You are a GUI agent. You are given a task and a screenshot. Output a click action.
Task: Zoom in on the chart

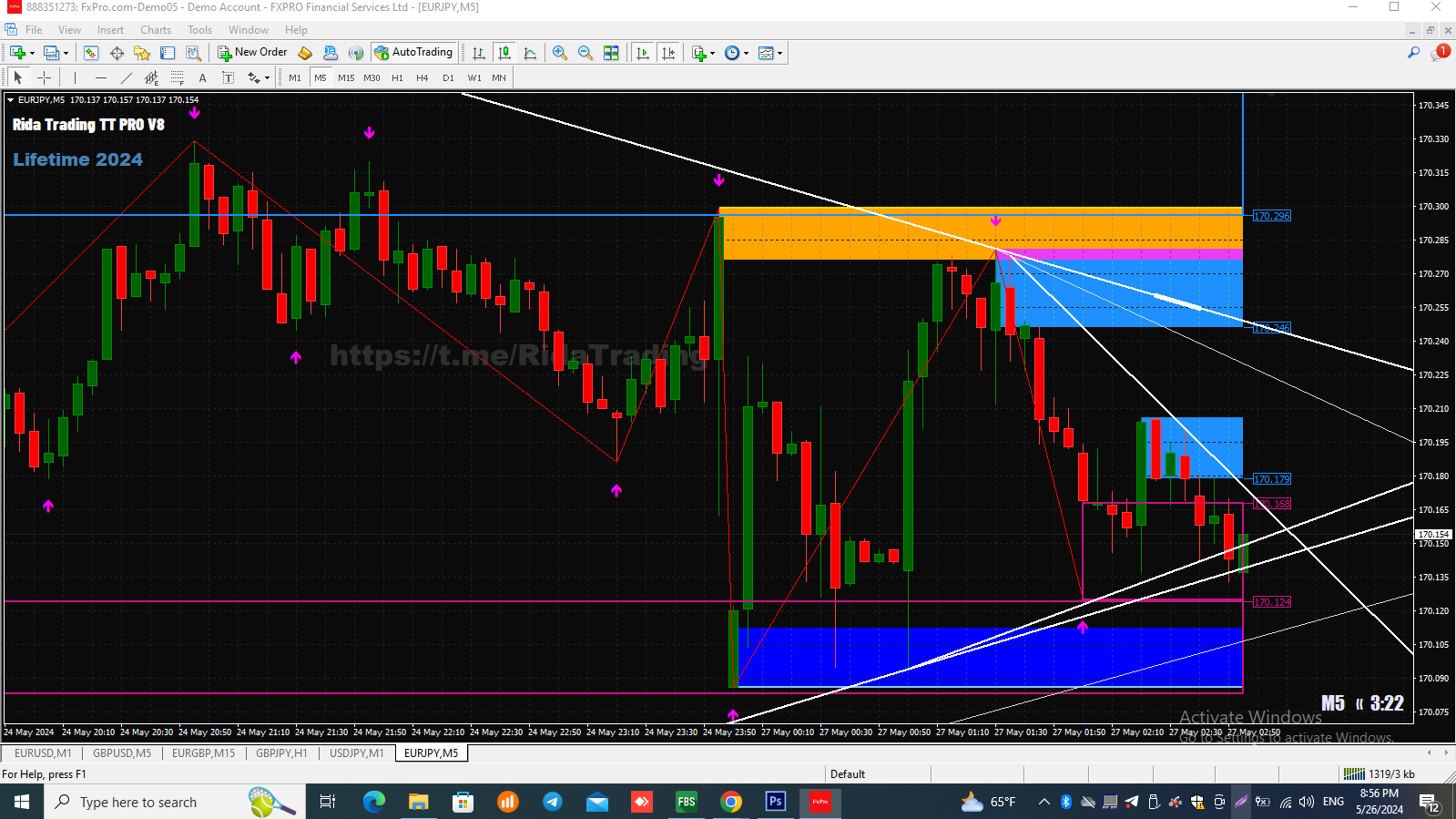pos(560,53)
